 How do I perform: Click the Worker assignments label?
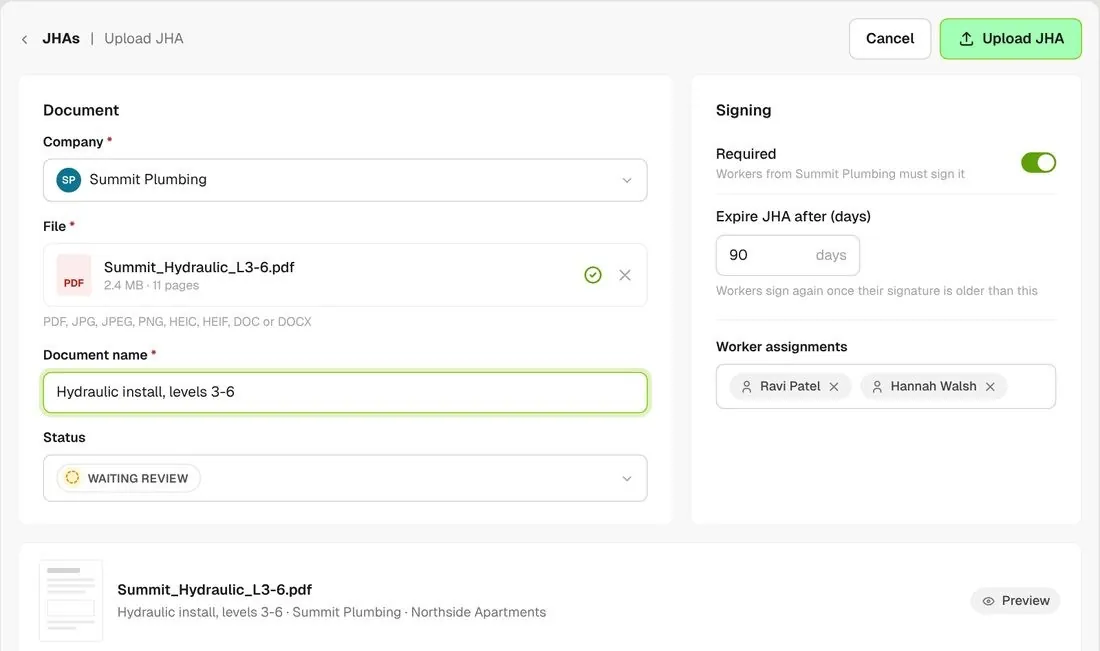tap(782, 347)
